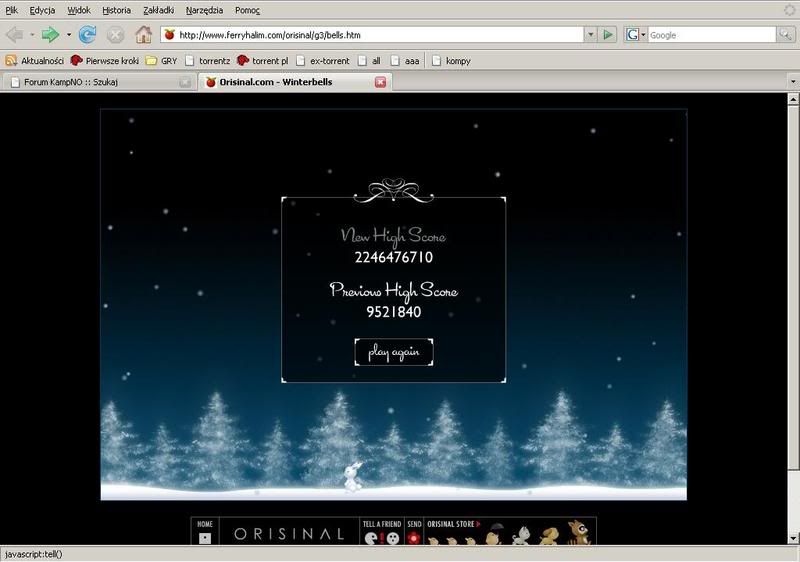Click the Tell a Friend pac-man icon
The image size is (800, 562).
371,538
